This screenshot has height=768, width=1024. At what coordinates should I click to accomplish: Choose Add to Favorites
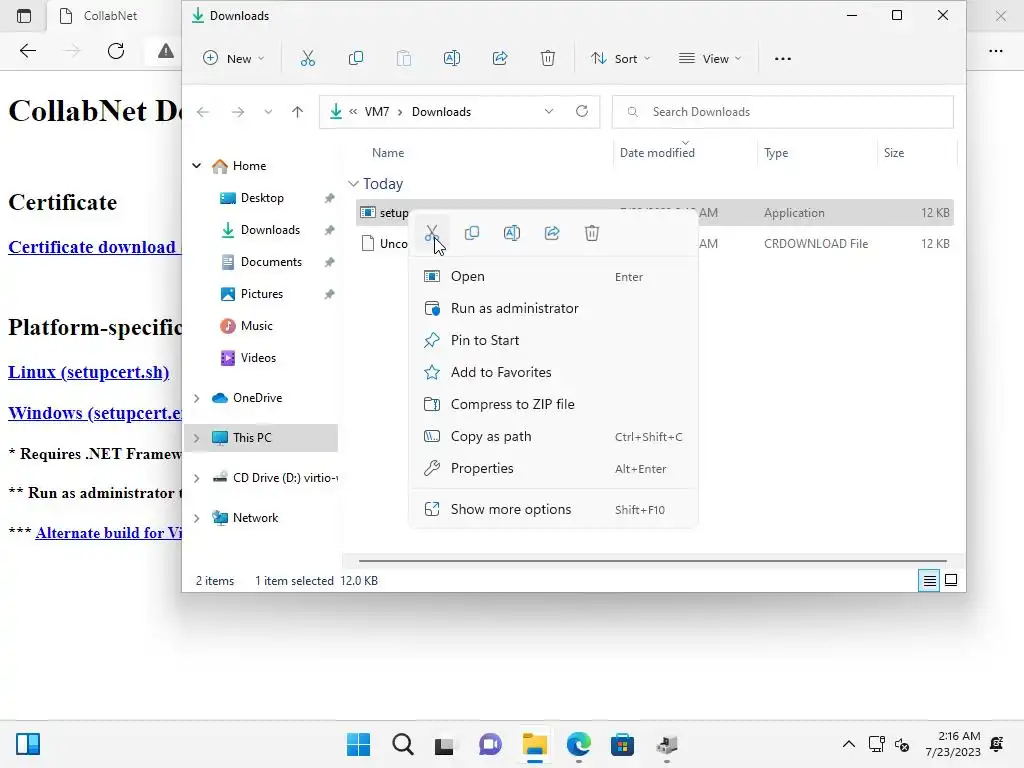tap(553, 372)
